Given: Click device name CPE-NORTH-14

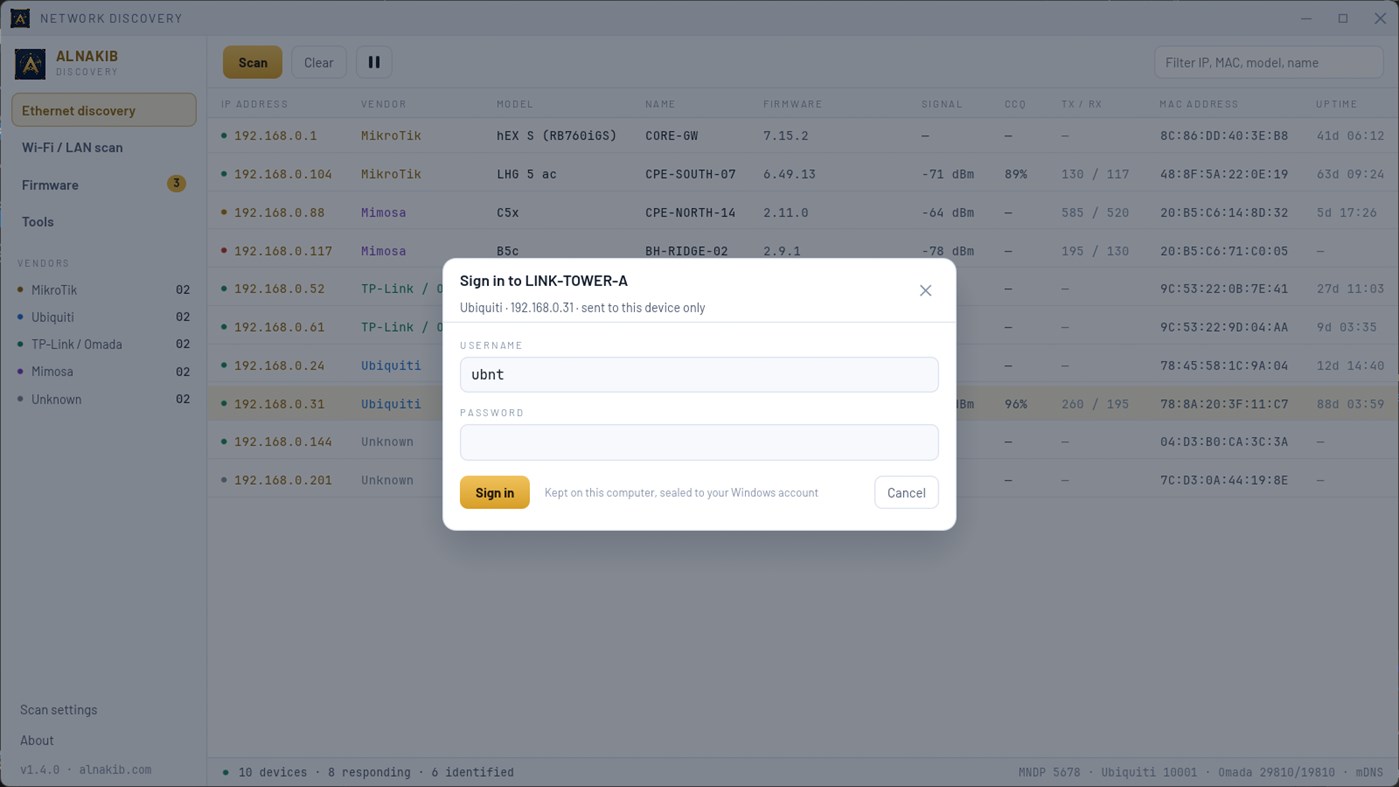Looking at the screenshot, I should [x=691, y=212].
